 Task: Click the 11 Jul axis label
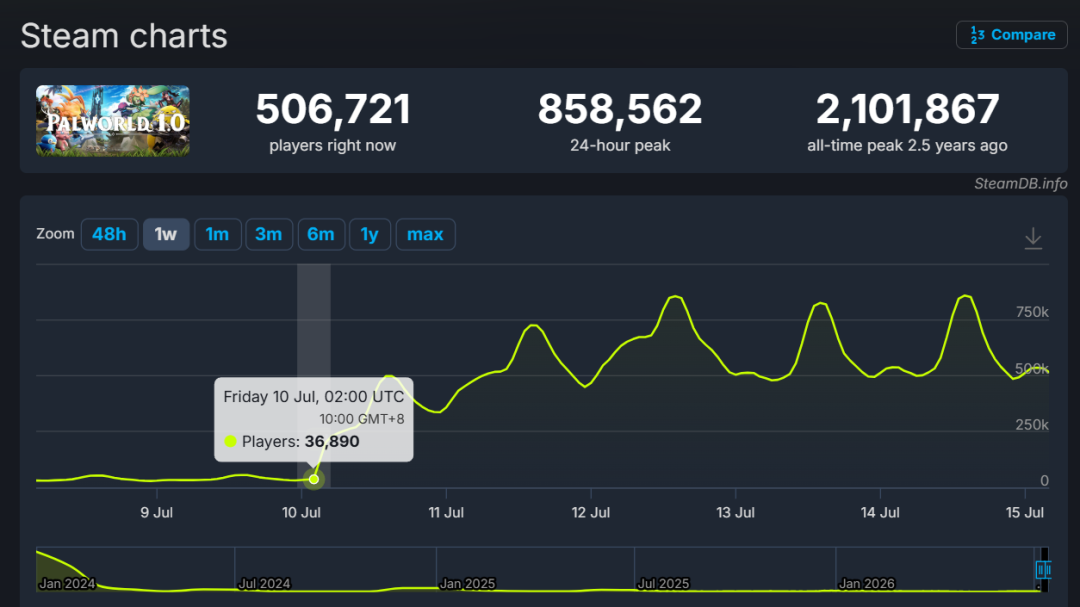(x=446, y=513)
